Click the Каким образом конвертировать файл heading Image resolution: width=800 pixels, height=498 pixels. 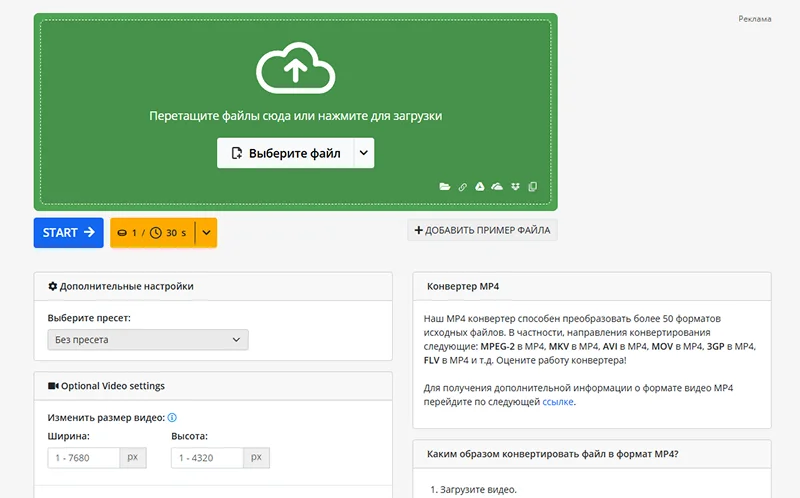point(553,454)
